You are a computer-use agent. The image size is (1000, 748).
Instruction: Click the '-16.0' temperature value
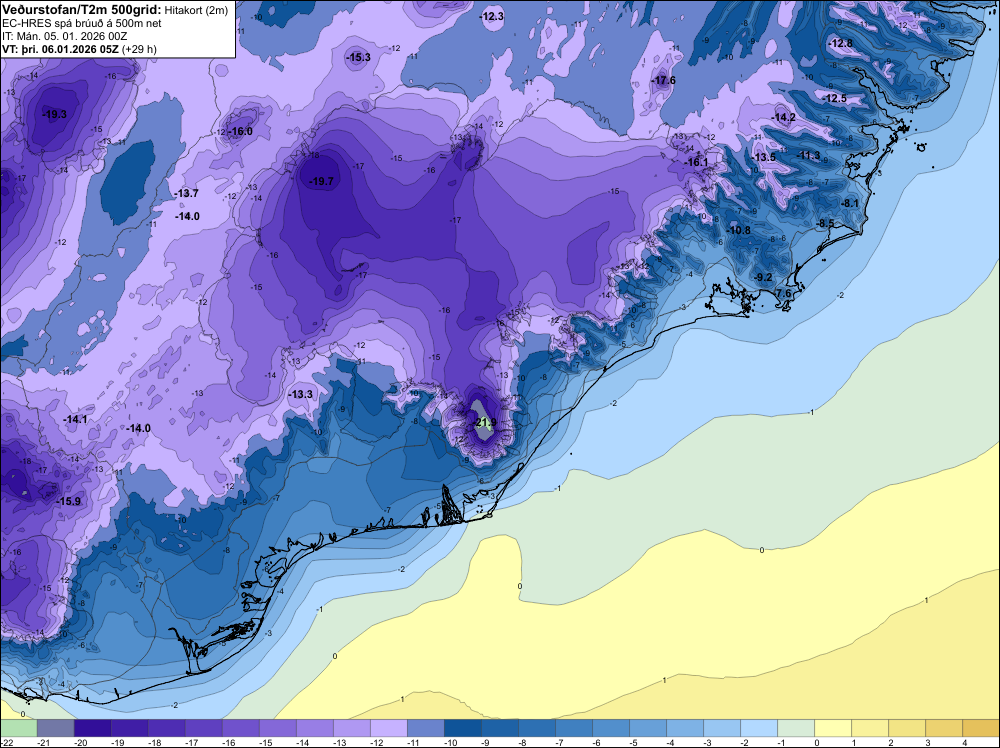tap(240, 131)
